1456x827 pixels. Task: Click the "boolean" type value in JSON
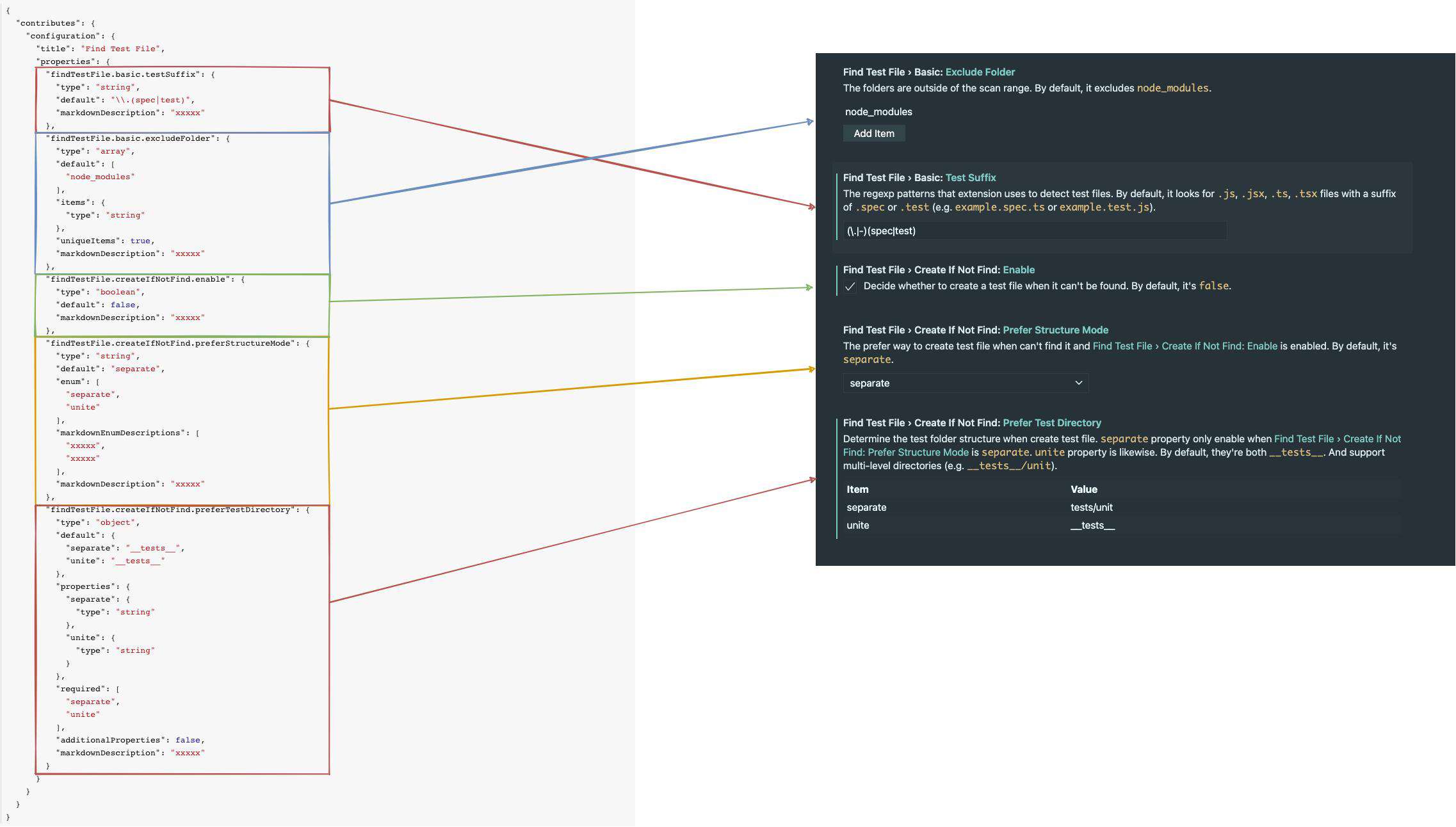coord(118,292)
